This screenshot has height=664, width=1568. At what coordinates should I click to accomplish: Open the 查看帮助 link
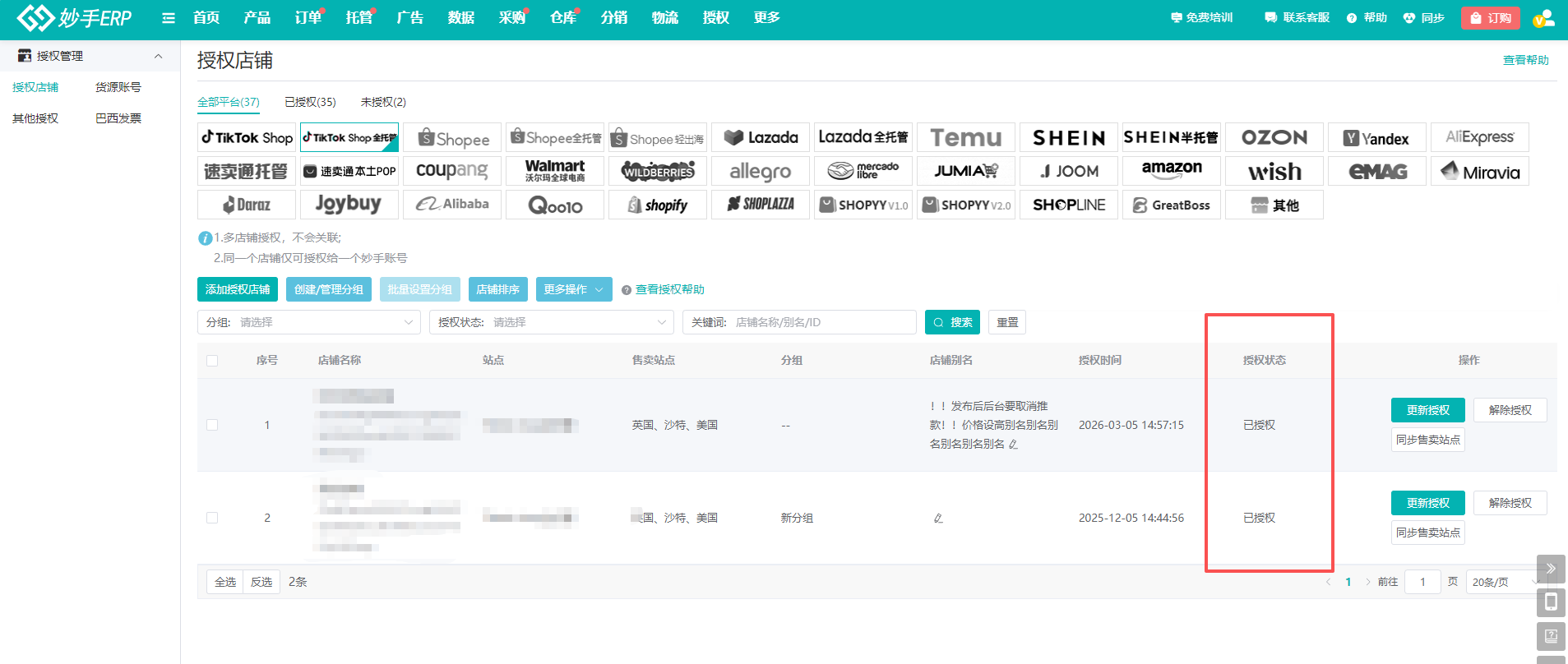click(x=1526, y=60)
